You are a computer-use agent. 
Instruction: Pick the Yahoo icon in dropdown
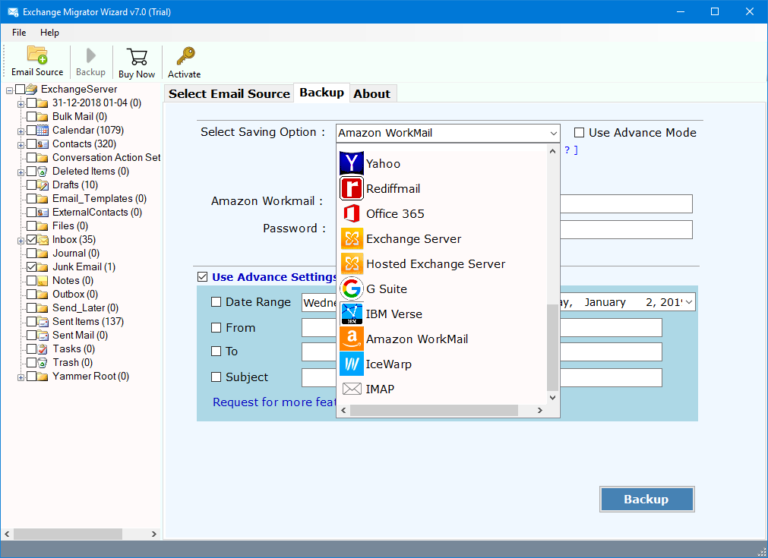pyautogui.click(x=351, y=163)
